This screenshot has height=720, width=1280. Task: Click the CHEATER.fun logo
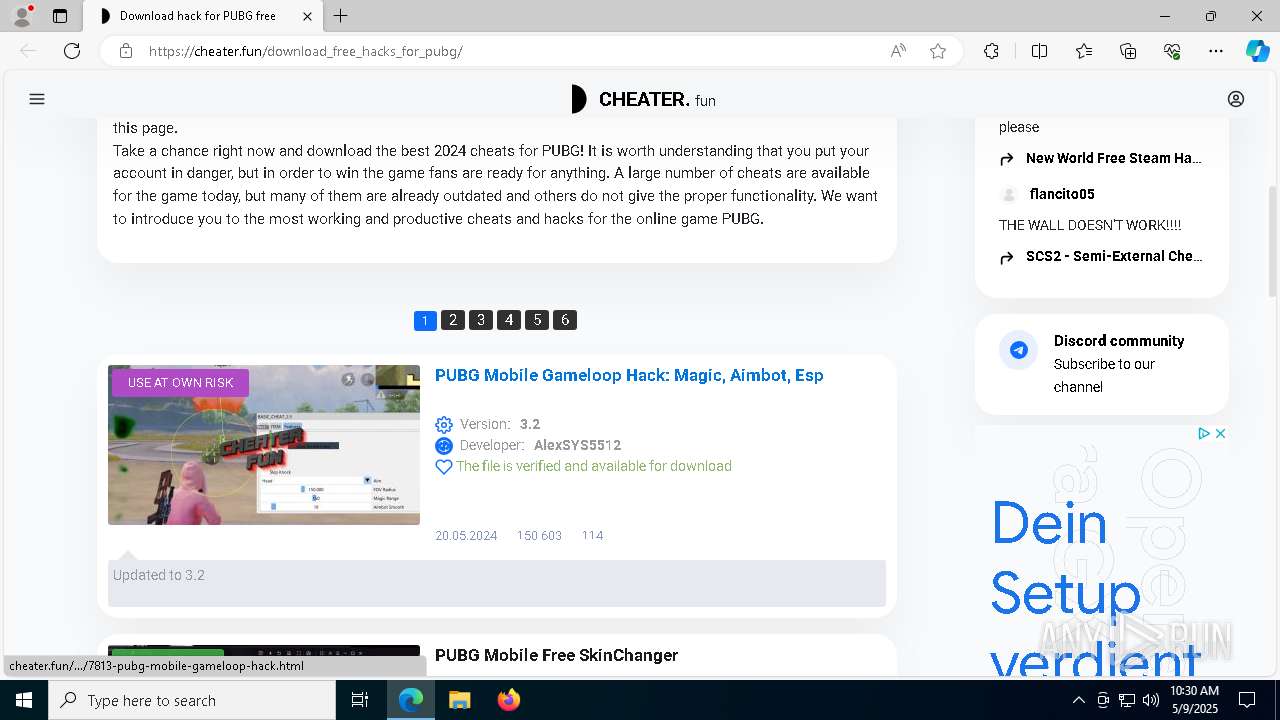click(x=642, y=99)
